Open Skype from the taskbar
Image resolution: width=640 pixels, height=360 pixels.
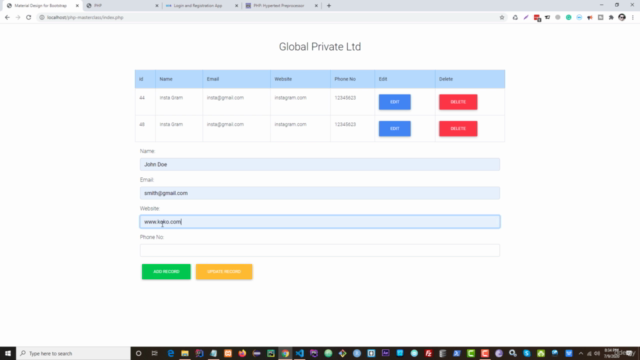[527, 353]
